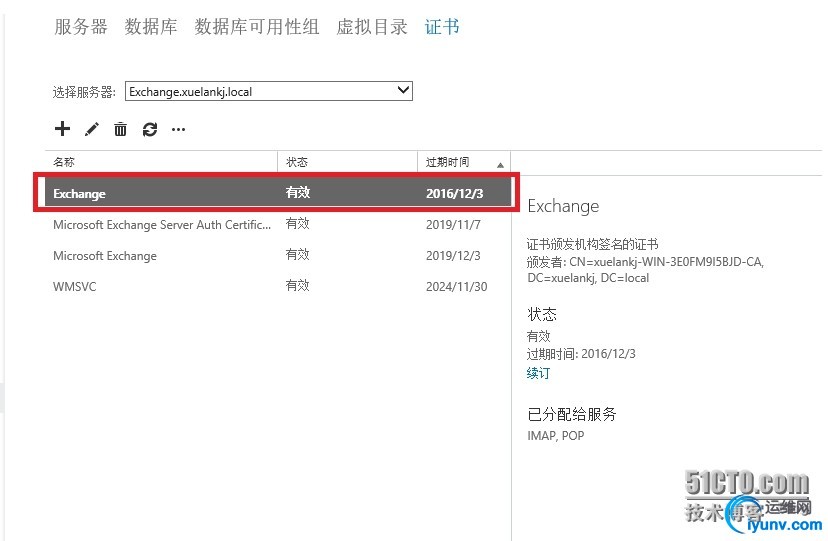The image size is (828, 541).
Task: Click the 证书颁发机构签名的证书 detail text
Action: tap(592, 244)
